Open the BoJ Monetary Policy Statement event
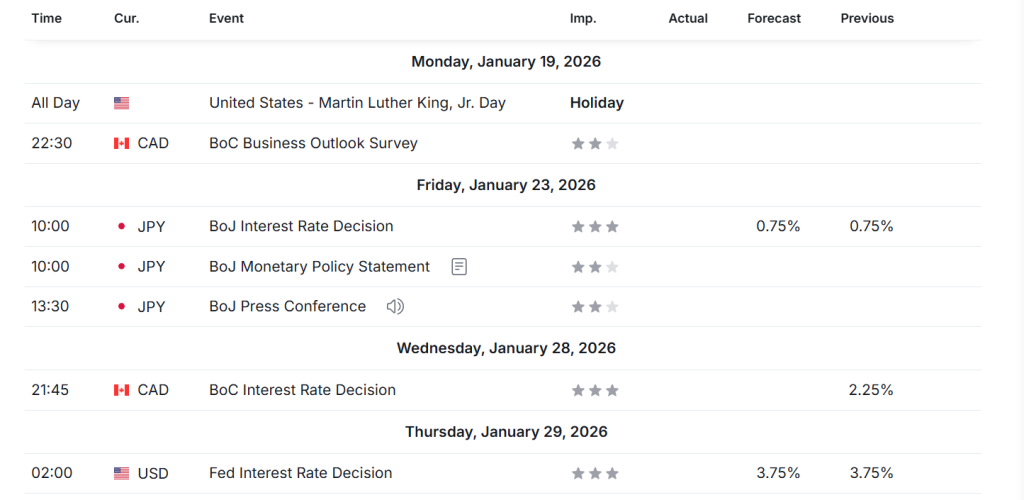This screenshot has width=1024, height=500. tap(319, 267)
